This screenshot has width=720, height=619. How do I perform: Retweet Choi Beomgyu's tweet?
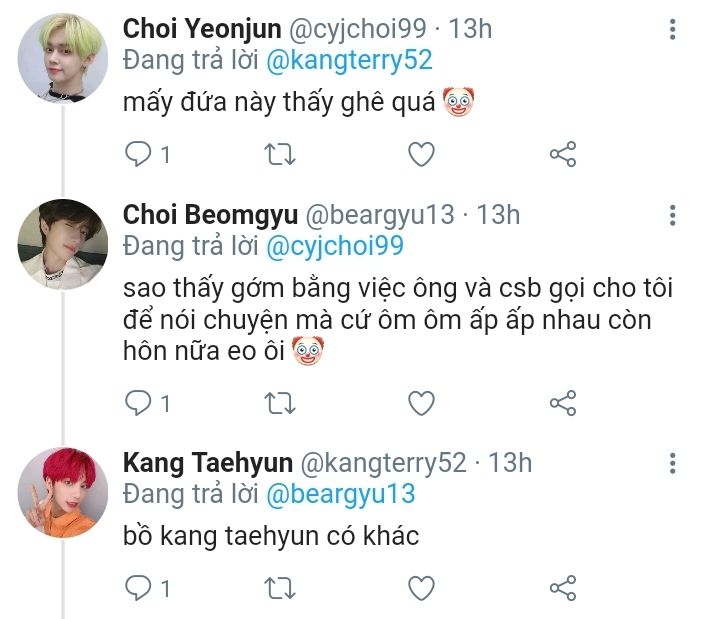282,403
